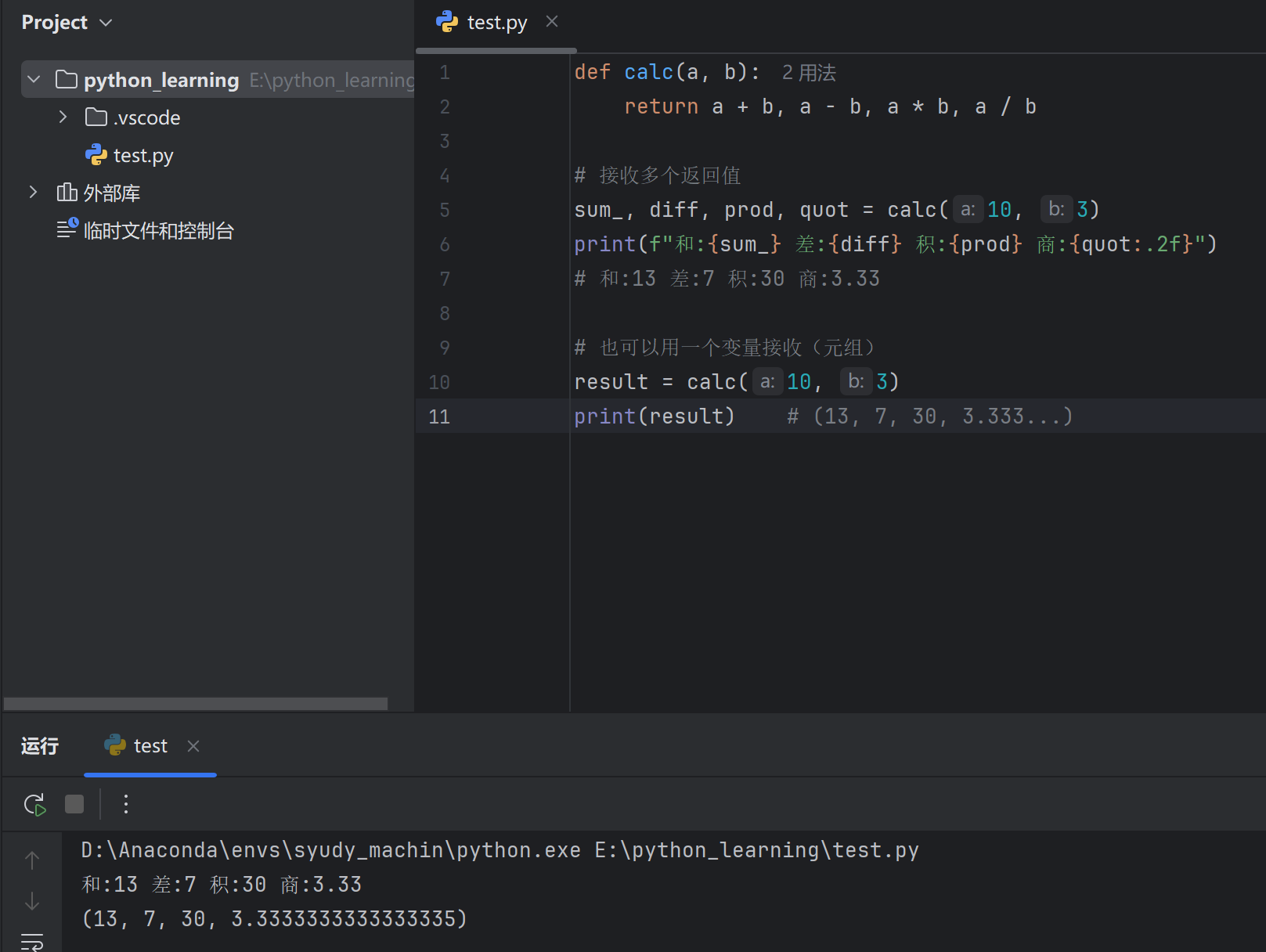Image resolution: width=1266 pixels, height=952 pixels.
Task: Open scratches and consoles (临时文件和控制台)
Action: (x=157, y=231)
